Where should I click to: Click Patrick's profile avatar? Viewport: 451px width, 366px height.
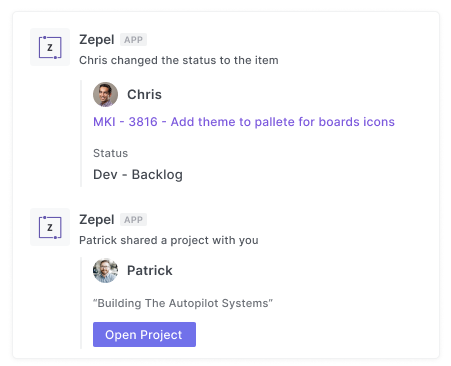coord(105,270)
